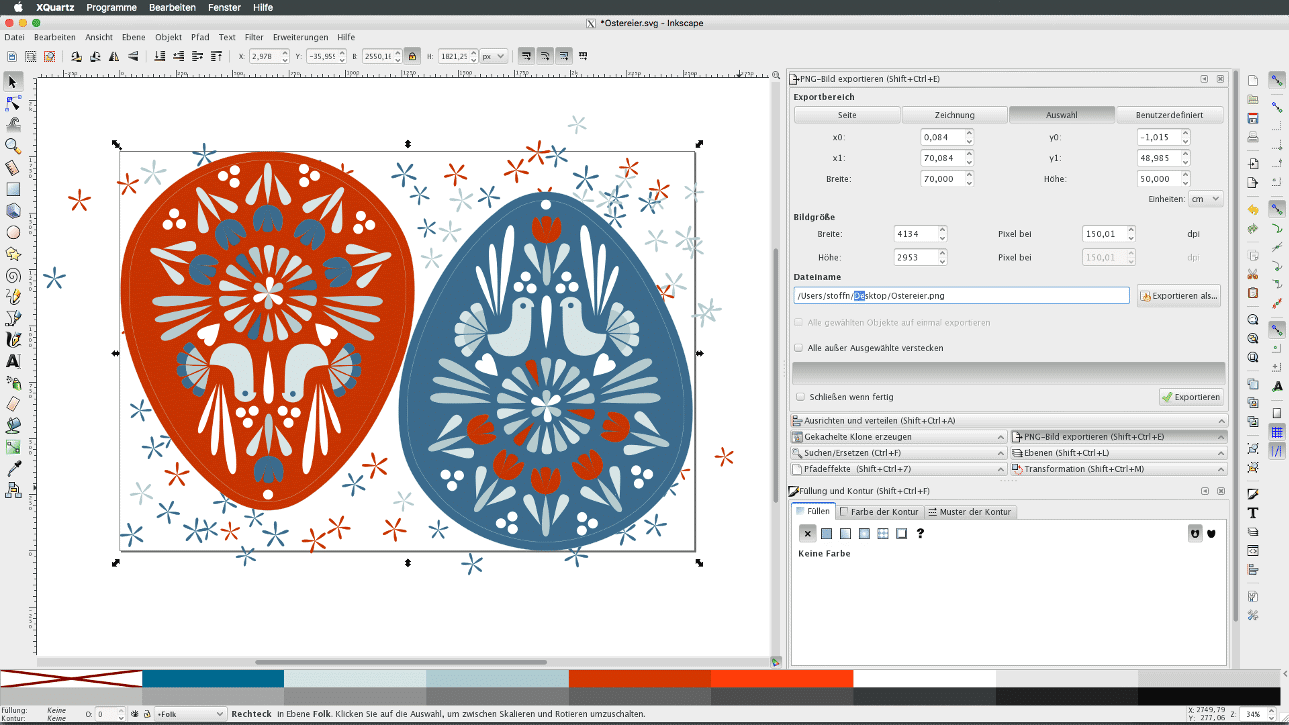The width and height of the screenshot is (1289, 725).
Task: Pick the orange-red swatch in palette
Action: [782, 679]
